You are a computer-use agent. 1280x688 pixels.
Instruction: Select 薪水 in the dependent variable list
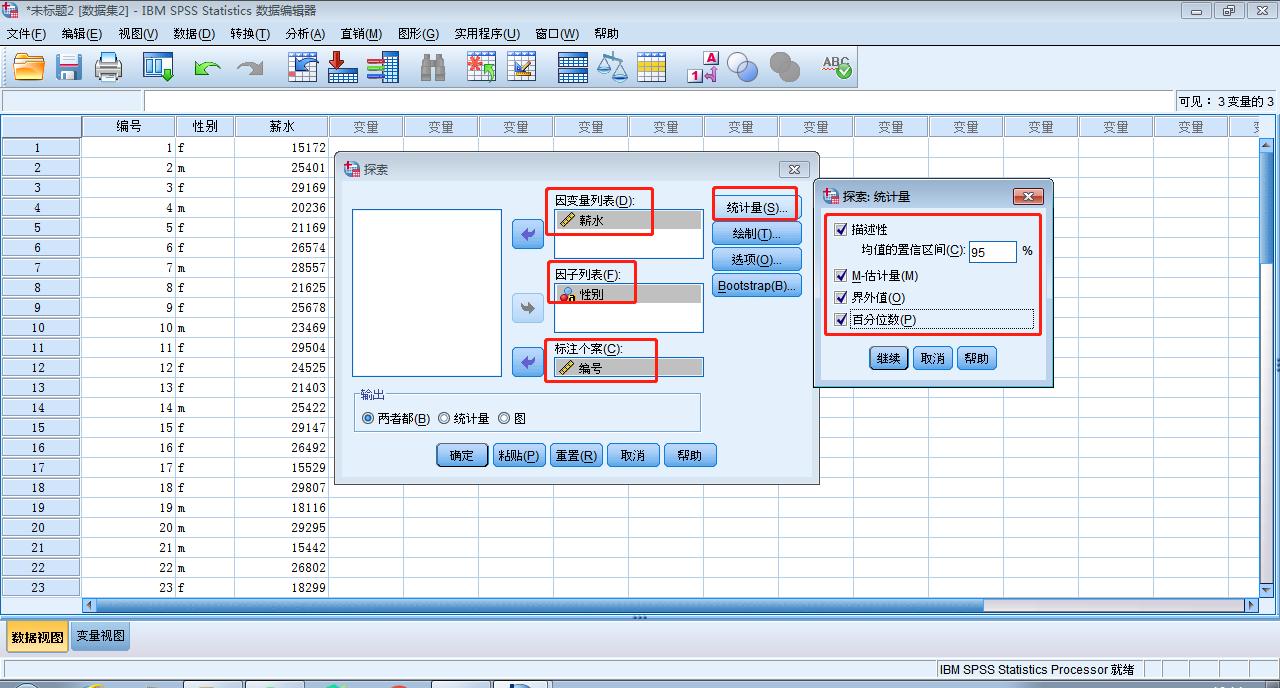629,220
